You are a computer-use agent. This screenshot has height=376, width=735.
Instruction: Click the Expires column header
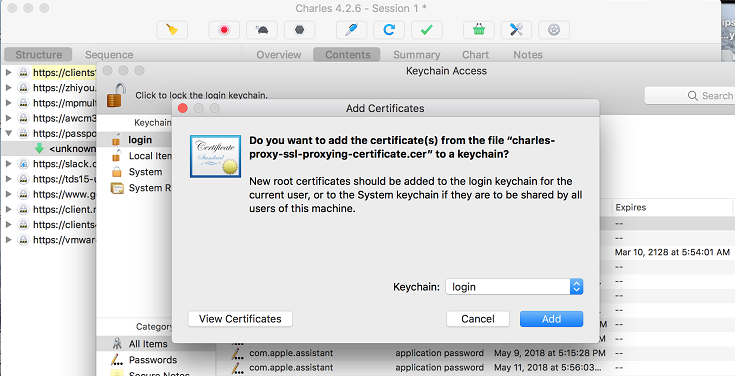click(x=672, y=207)
